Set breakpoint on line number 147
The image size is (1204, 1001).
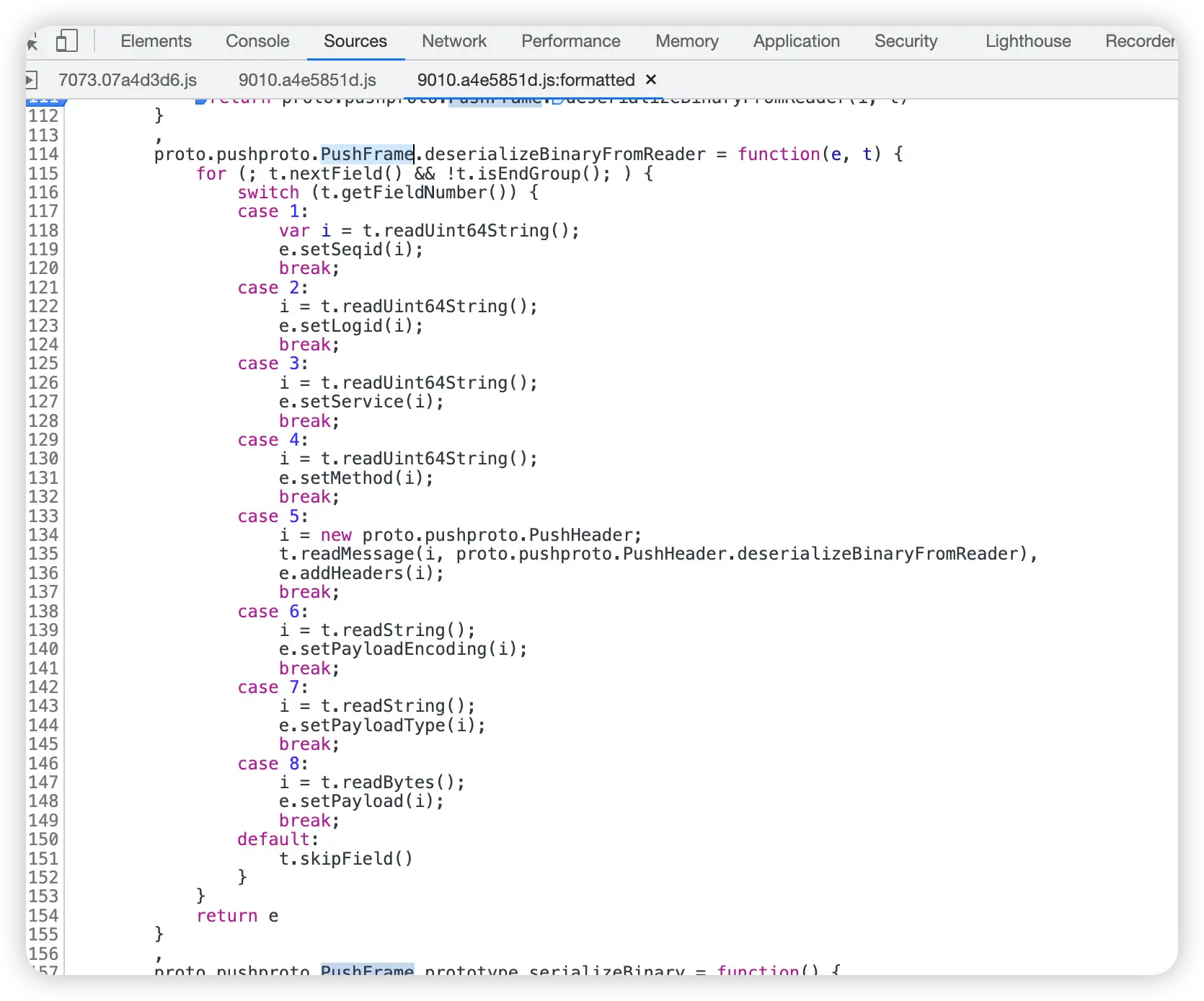(x=43, y=782)
